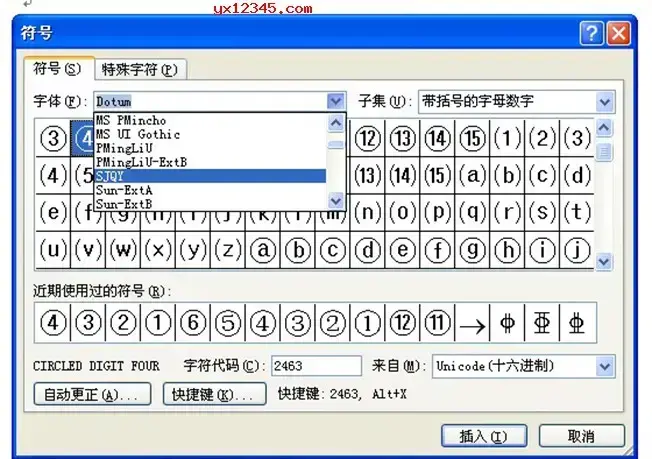
Task: Pick circled 5 from recently used symbols
Action: (228, 323)
